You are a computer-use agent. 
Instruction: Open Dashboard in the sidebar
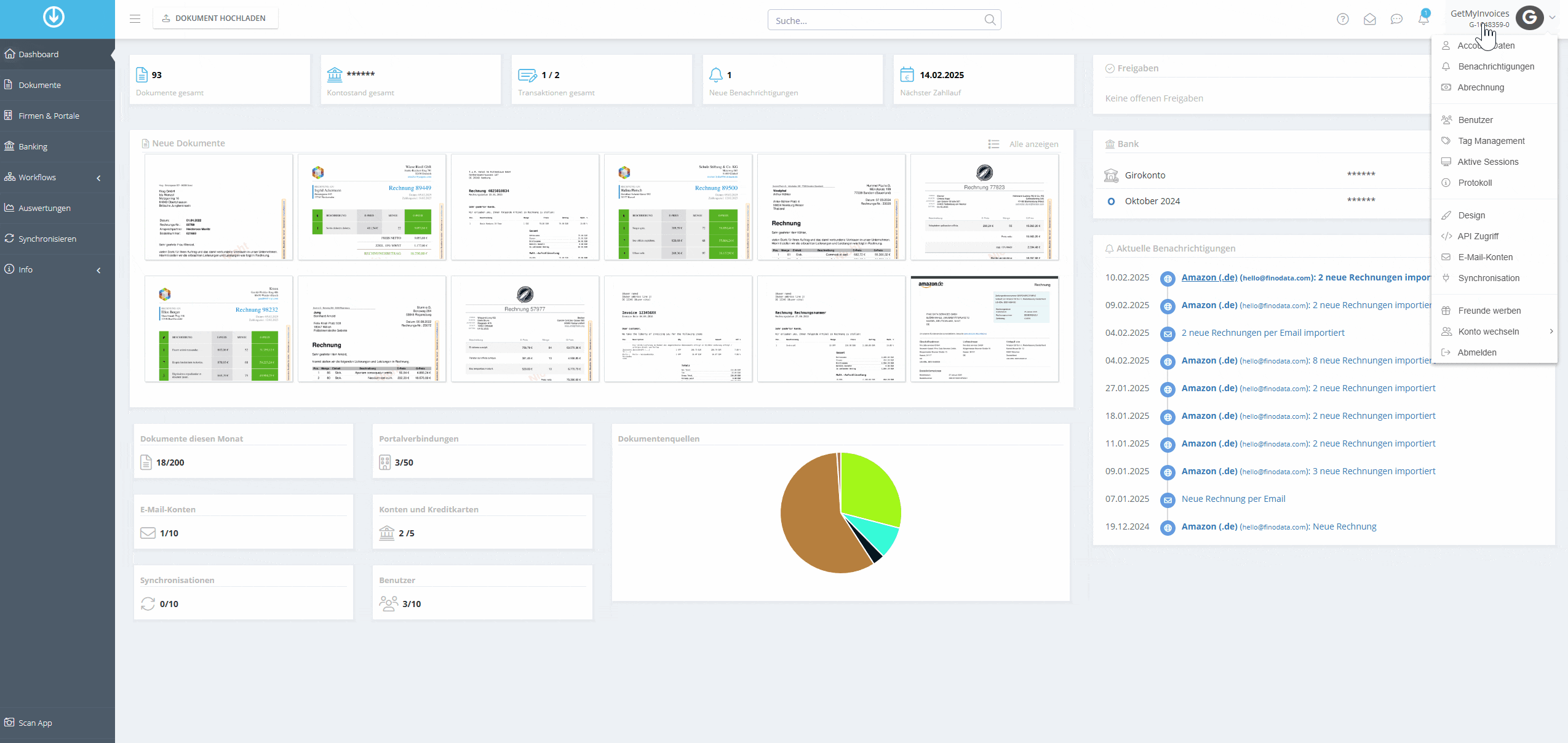(57, 54)
